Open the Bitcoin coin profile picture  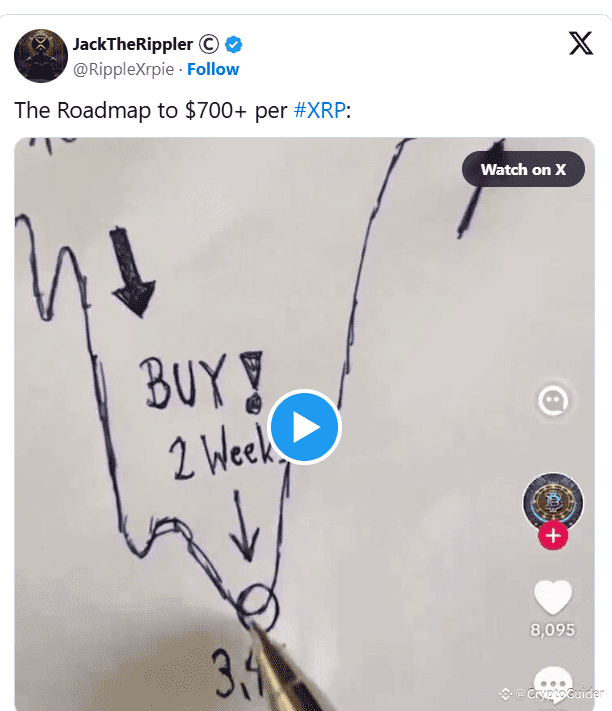click(553, 502)
